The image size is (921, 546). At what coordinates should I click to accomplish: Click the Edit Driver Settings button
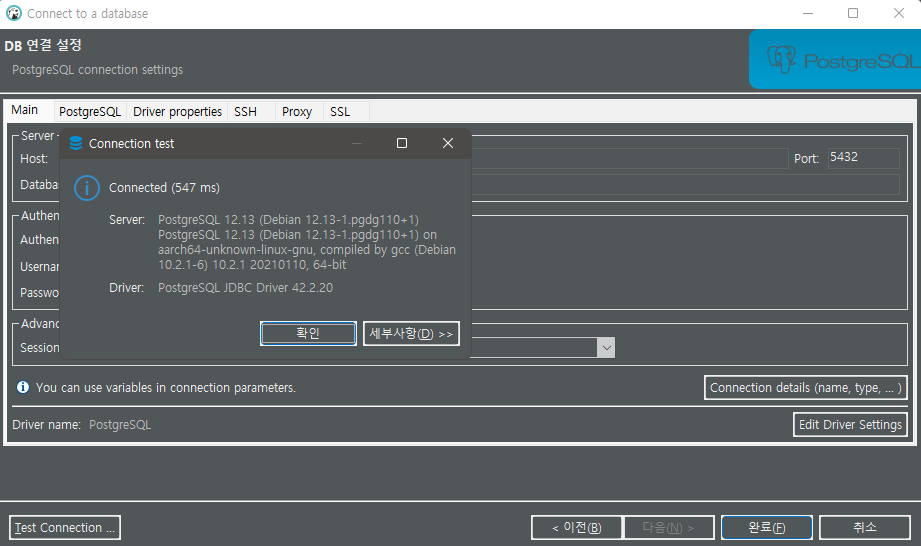(850, 424)
